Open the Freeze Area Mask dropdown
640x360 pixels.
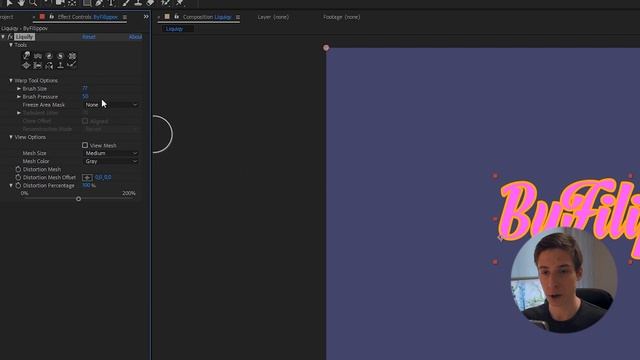(111, 105)
